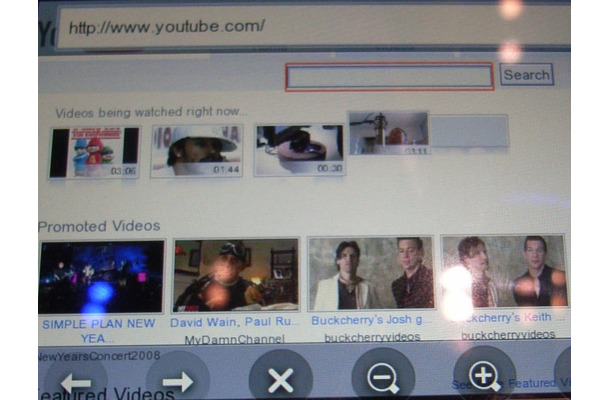
Task: Click 'Videos being watched right now...' text
Action: (151, 112)
